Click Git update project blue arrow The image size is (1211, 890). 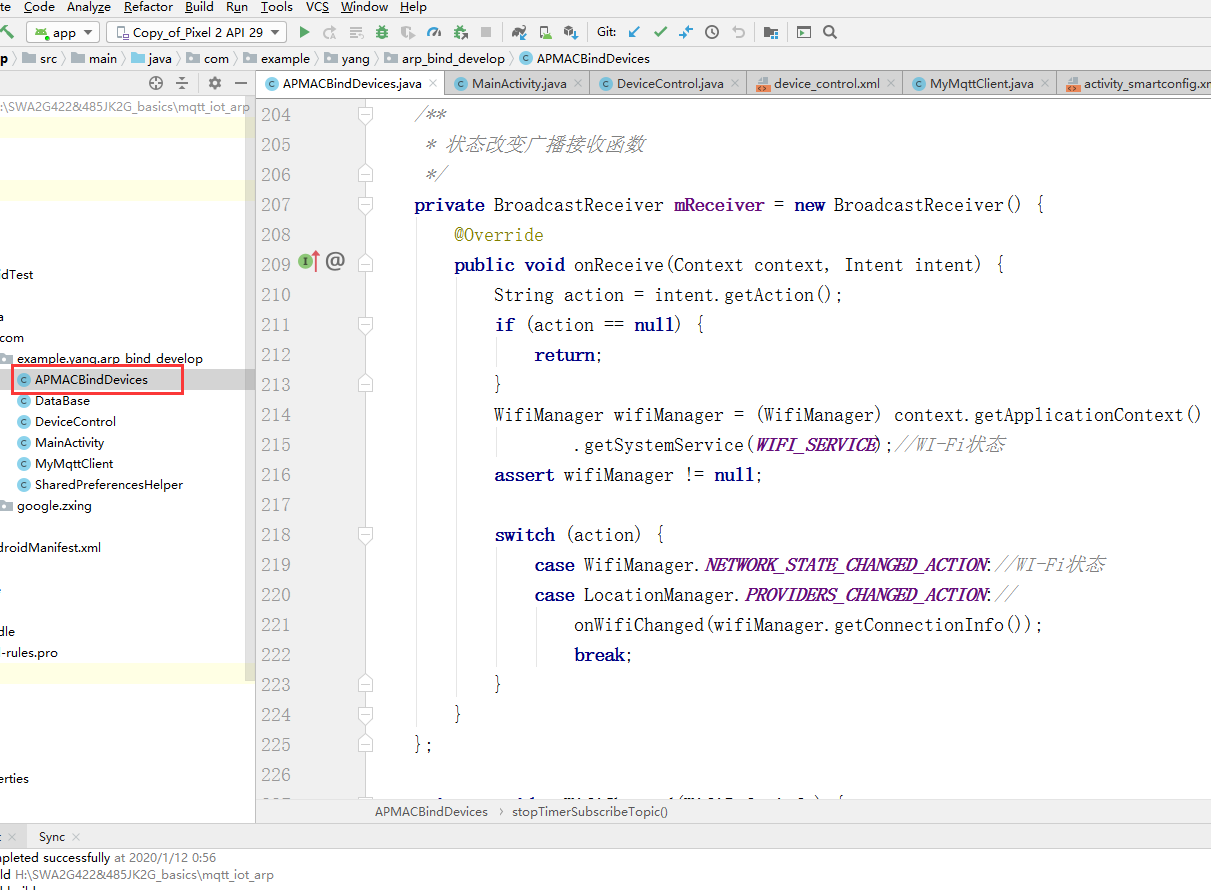coord(634,32)
